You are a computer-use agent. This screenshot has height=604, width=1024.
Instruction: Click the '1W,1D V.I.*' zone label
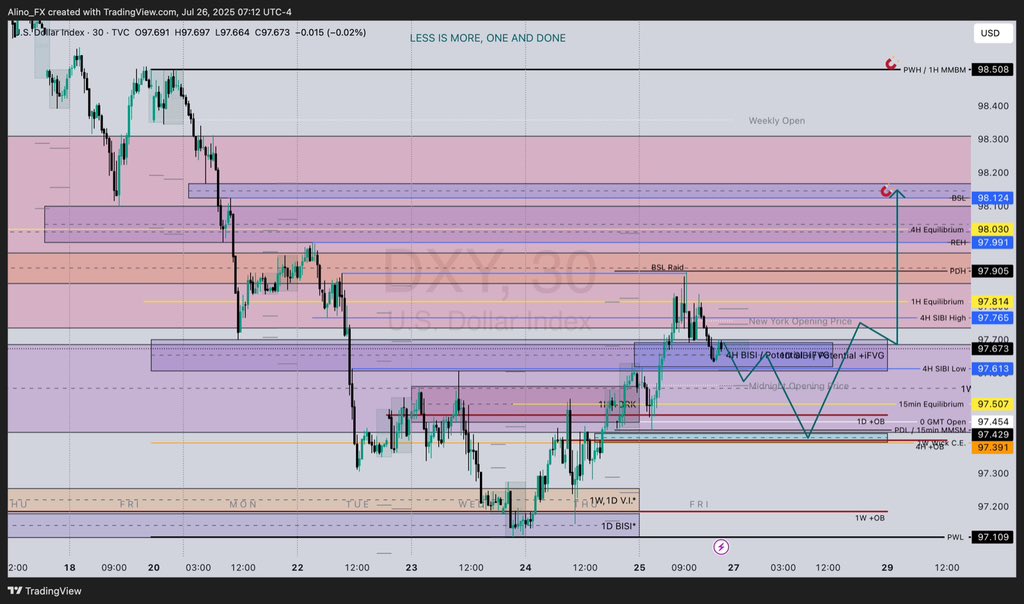click(613, 500)
